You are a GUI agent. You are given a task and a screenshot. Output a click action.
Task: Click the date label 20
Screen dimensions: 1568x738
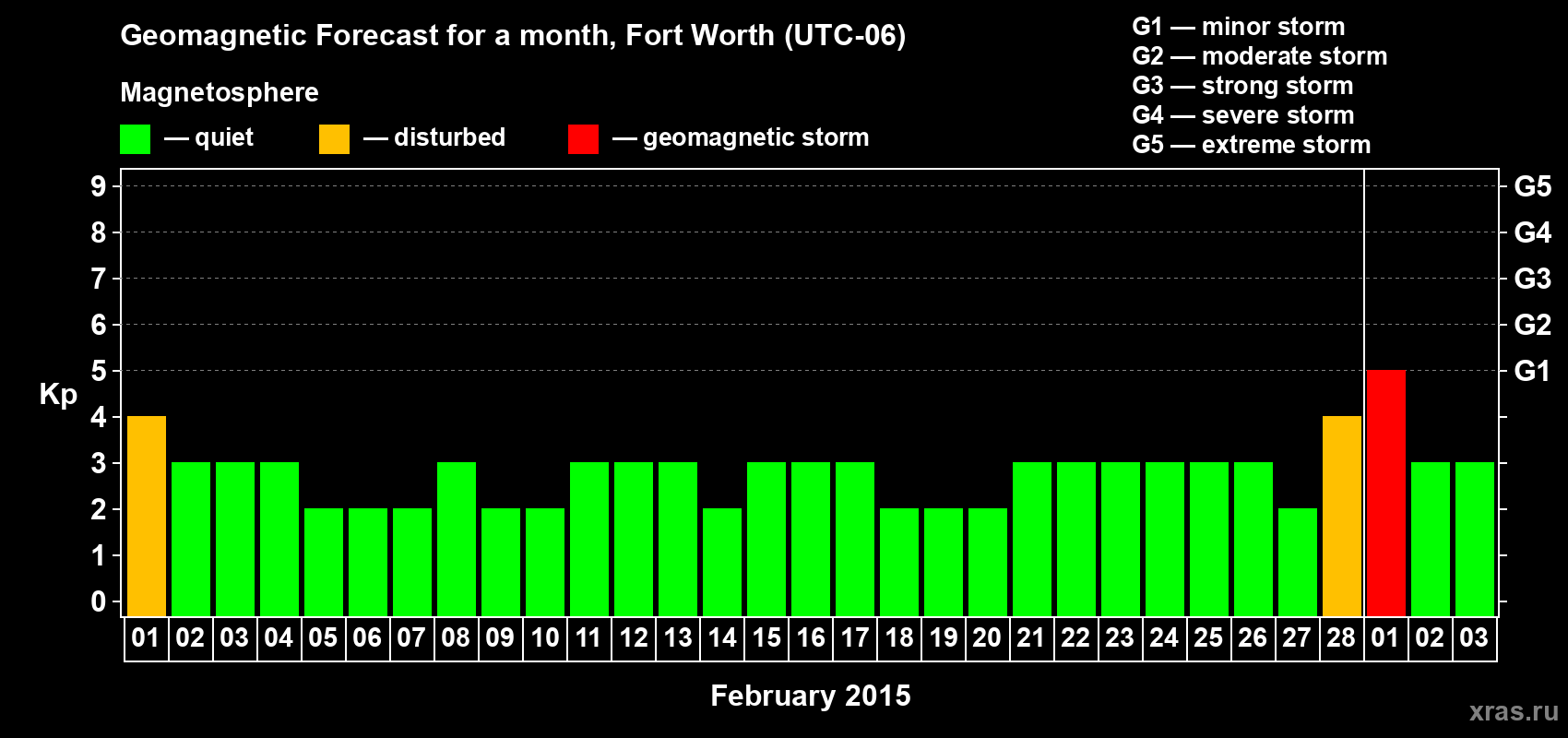[987, 638]
